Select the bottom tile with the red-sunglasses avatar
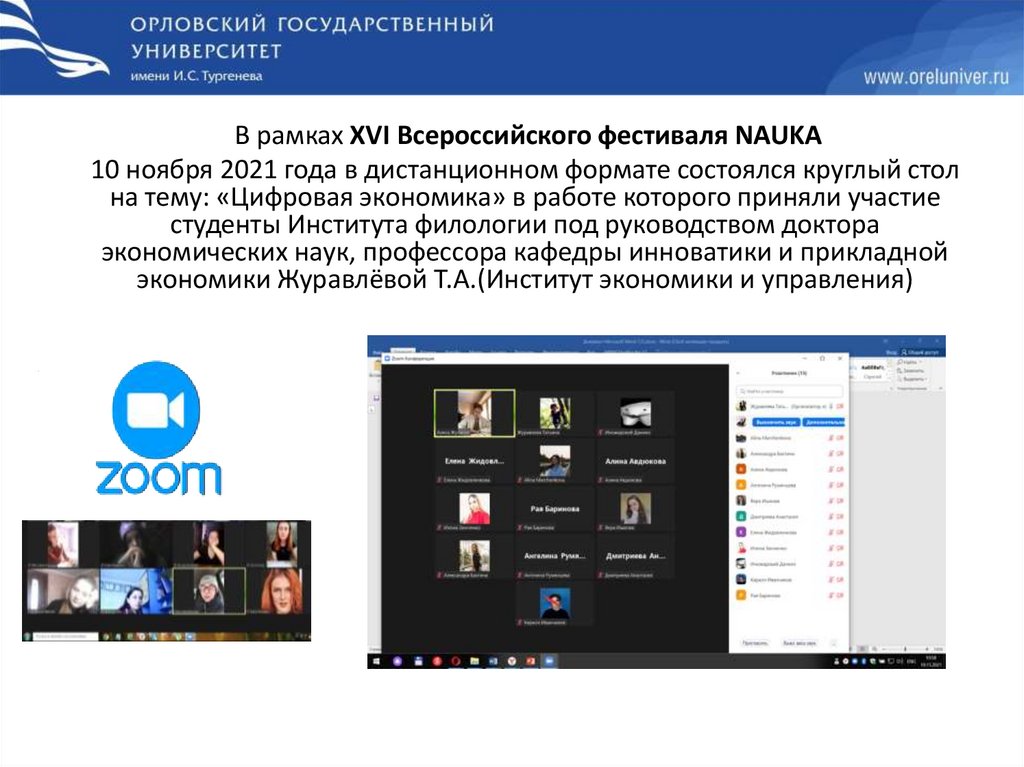This screenshot has width=1024, height=767. pos(555,604)
